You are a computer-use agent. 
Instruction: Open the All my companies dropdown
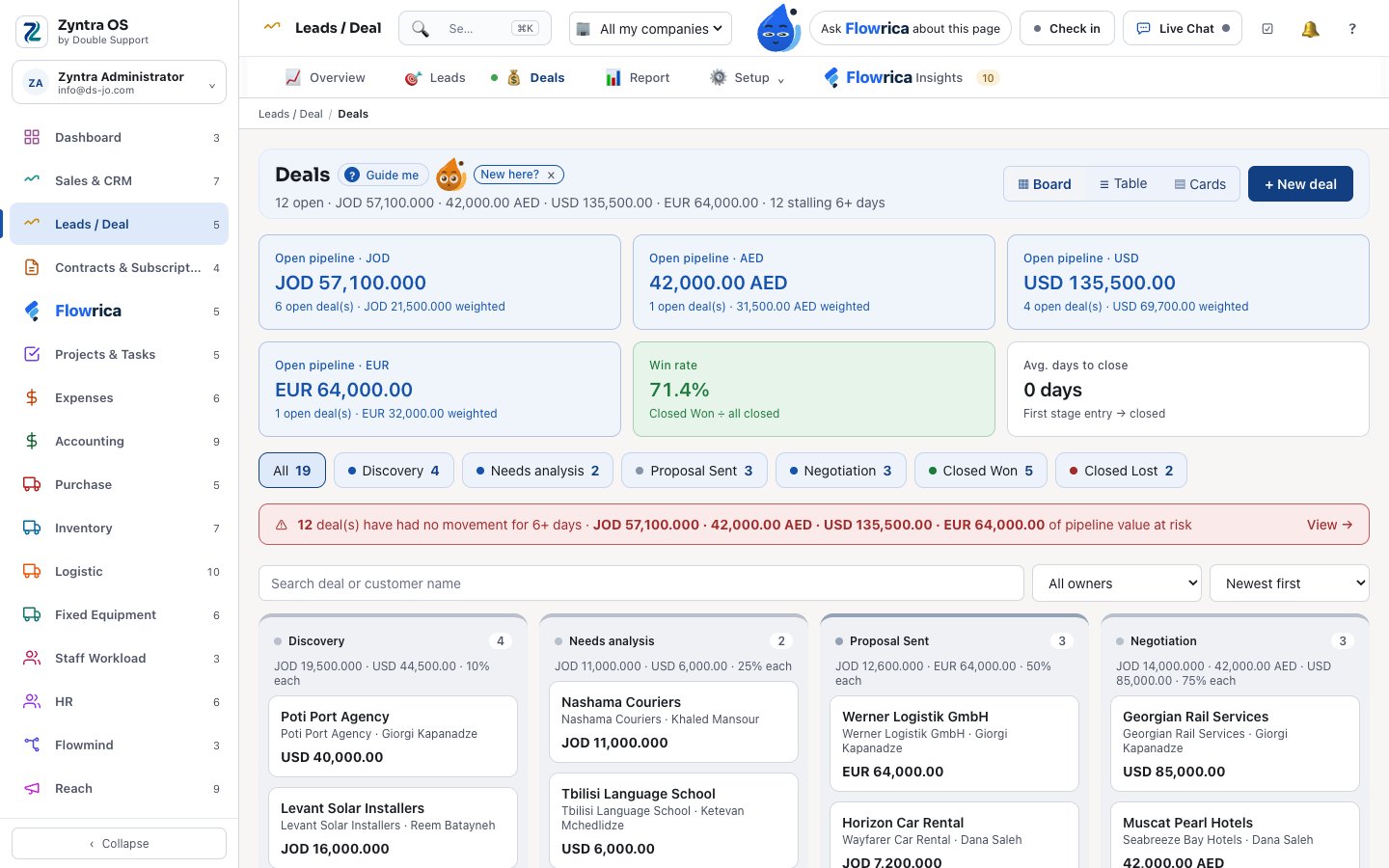[650, 29]
